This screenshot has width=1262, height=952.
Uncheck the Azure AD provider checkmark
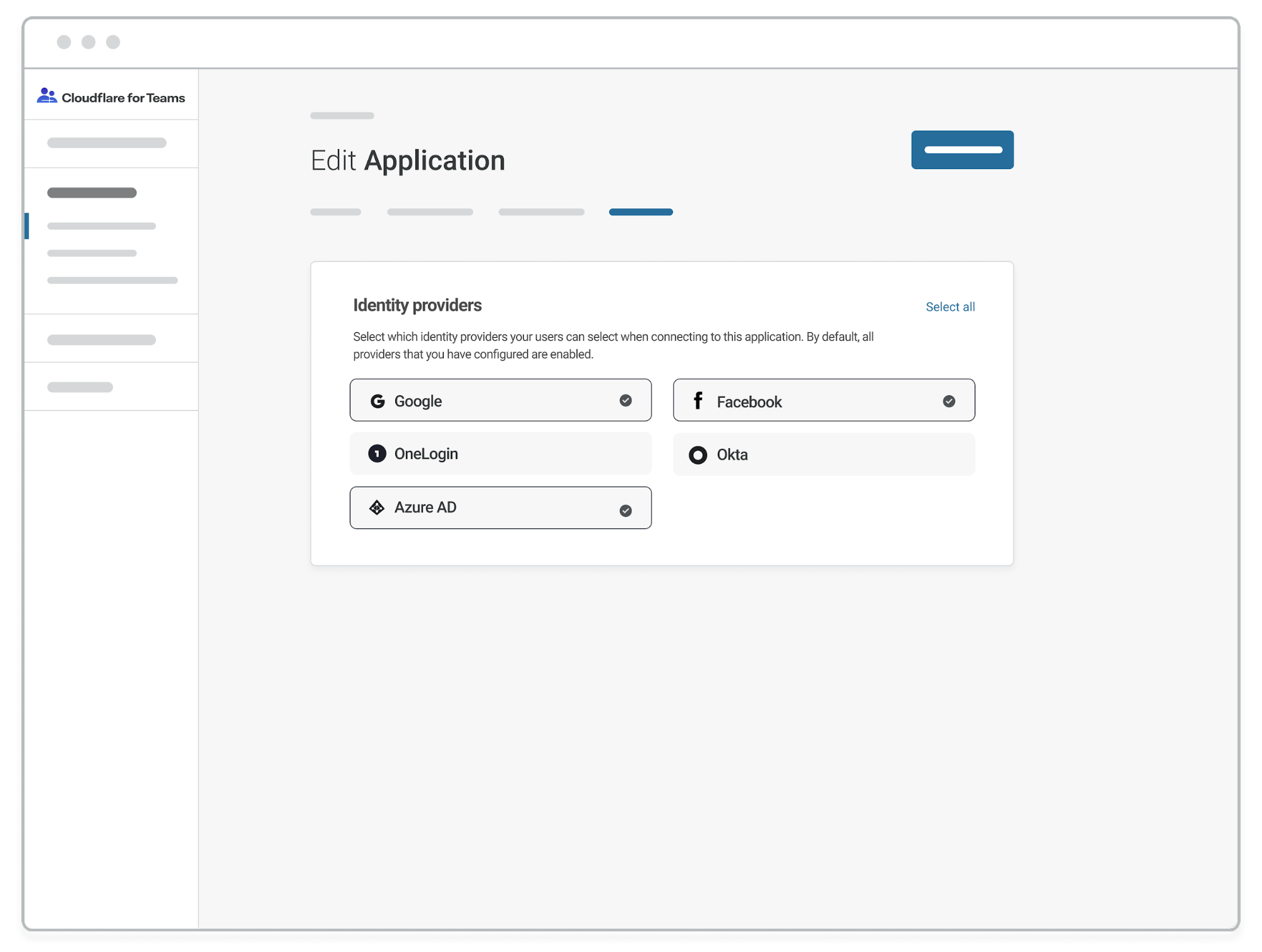click(x=626, y=511)
